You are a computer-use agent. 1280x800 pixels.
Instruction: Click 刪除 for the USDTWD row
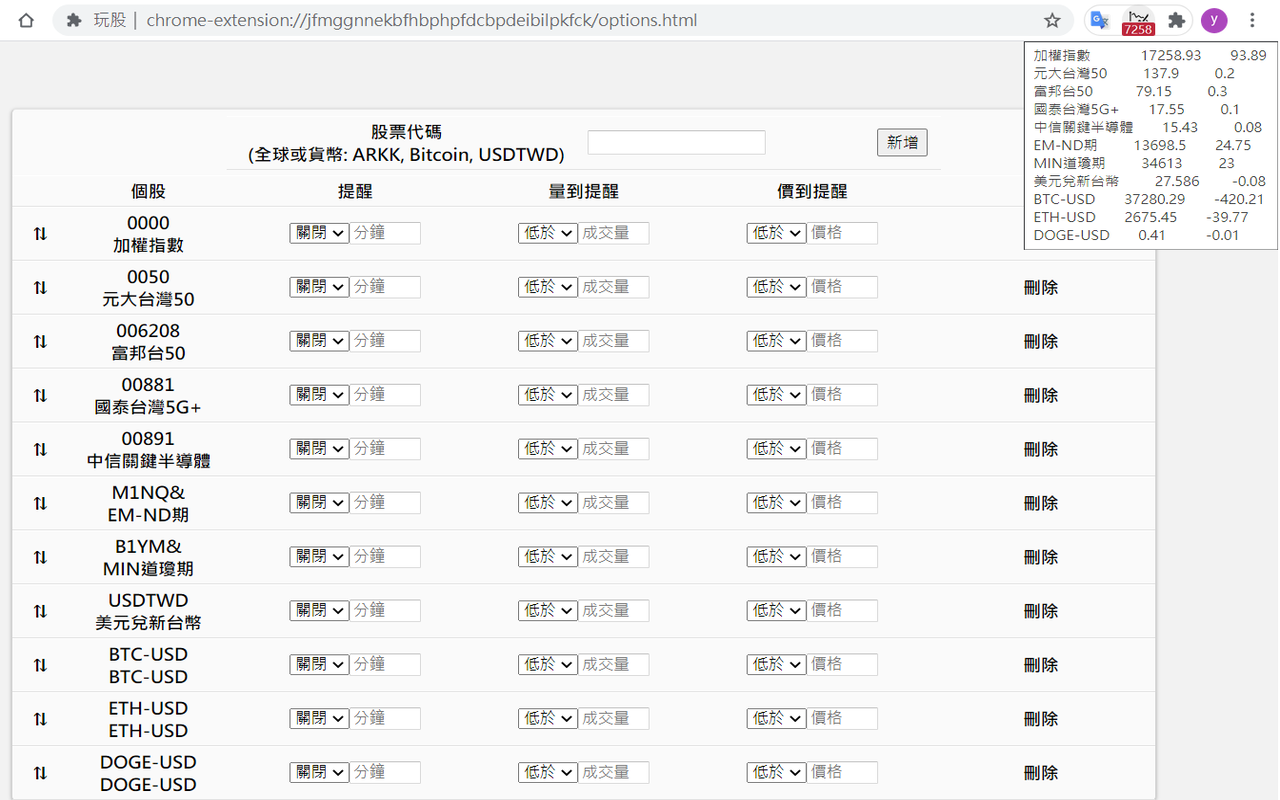tap(1041, 612)
